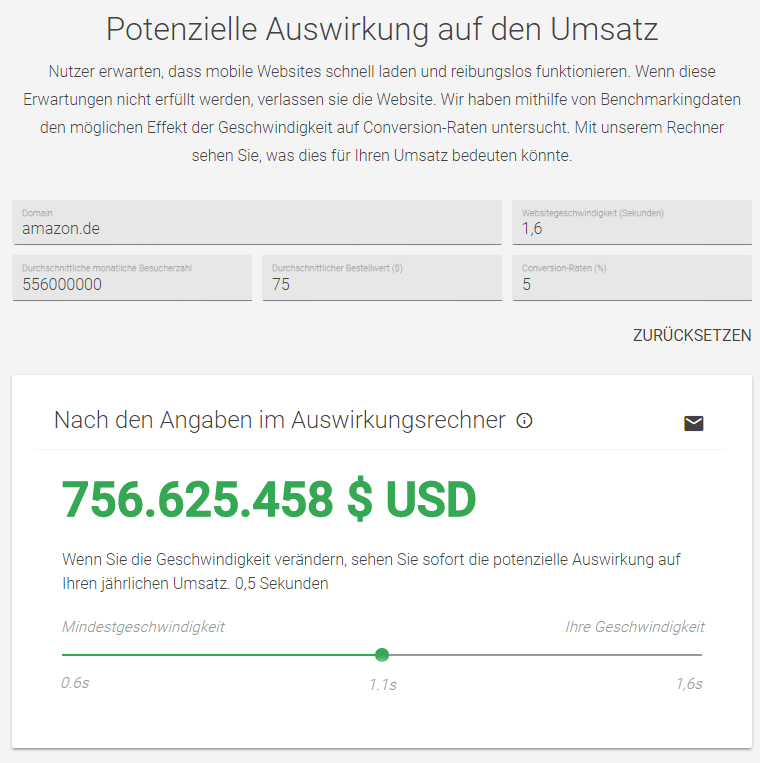Click the Nach den Angaben im Auswirkungsrechner title
Viewport: 760px width, 763px height.
[x=280, y=420]
